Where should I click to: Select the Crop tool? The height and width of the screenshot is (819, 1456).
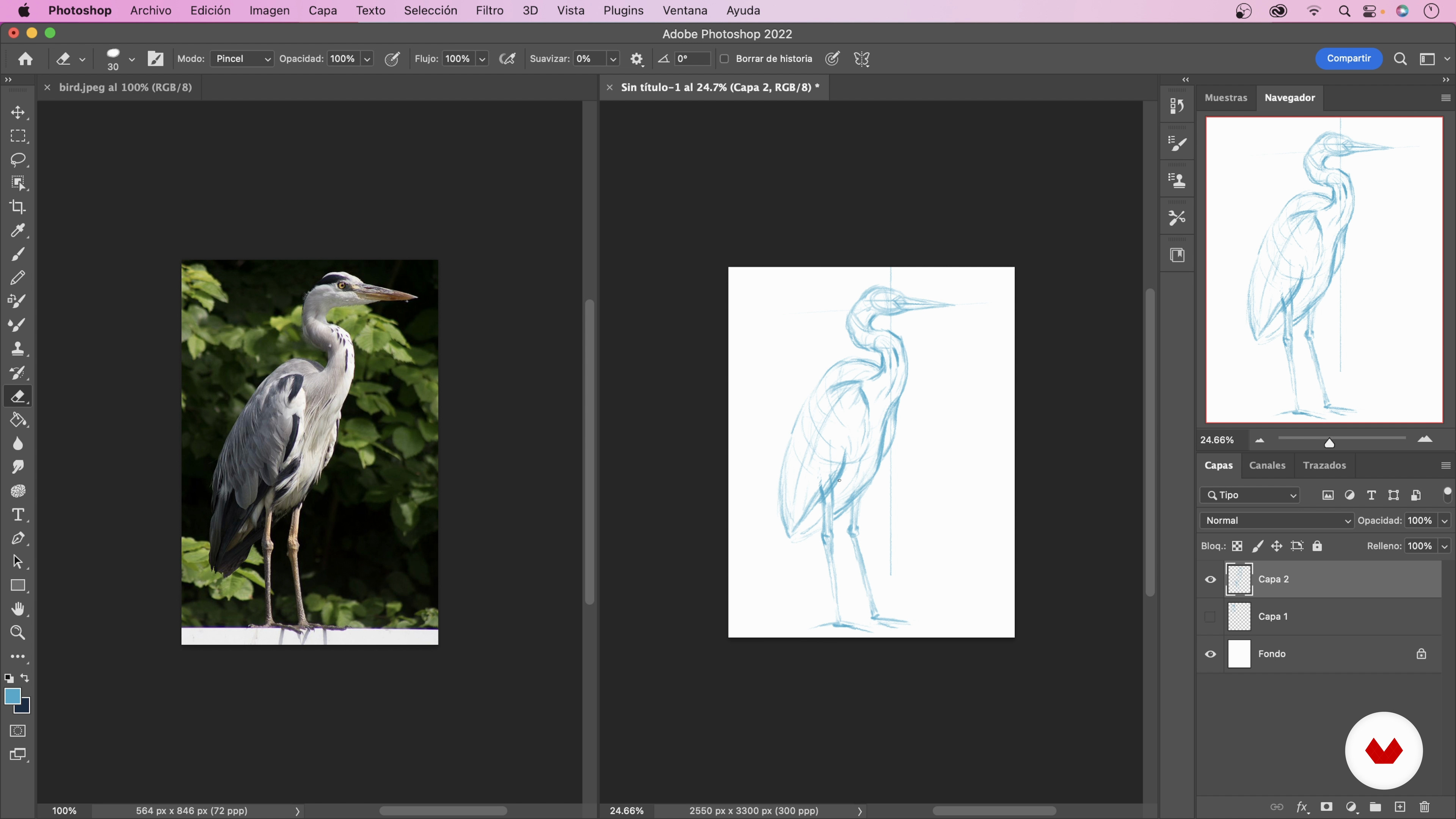[18, 207]
